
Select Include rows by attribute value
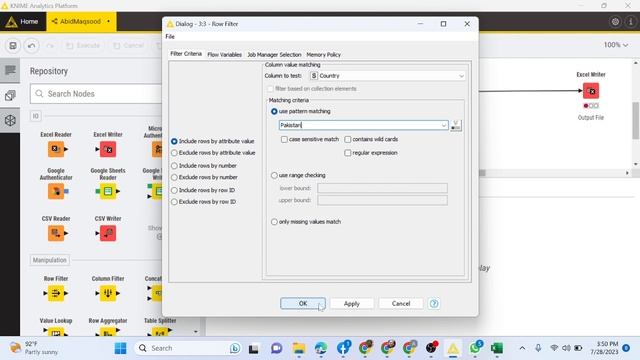click(x=213, y=141)
